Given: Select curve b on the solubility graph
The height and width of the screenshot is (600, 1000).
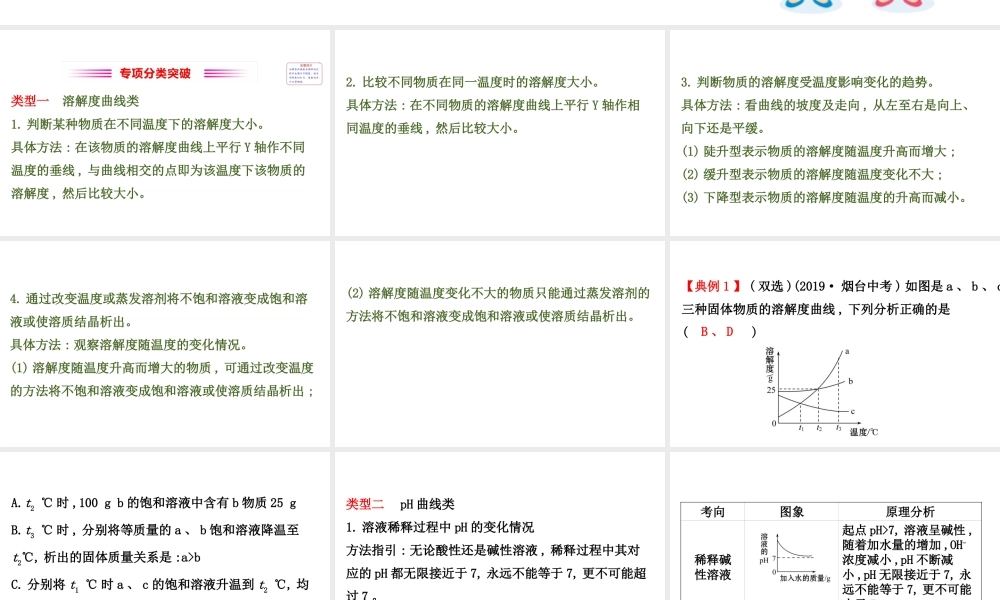Looking at the screenshot, I should (850, 381).
